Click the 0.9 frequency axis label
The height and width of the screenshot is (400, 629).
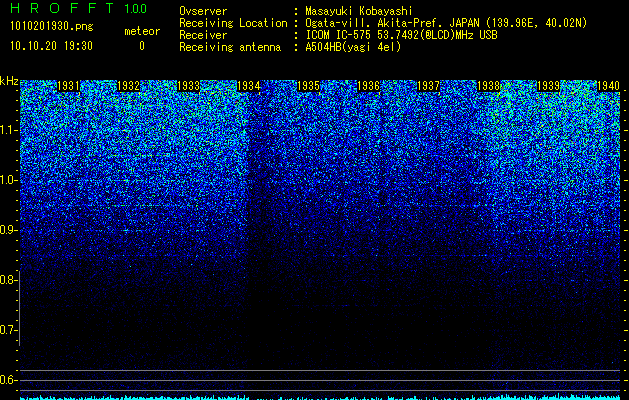coord(8,230)
